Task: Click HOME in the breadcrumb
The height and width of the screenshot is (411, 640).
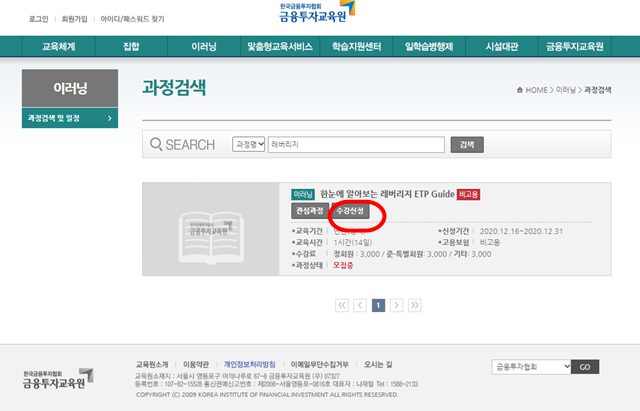Action: click(536, 90)
